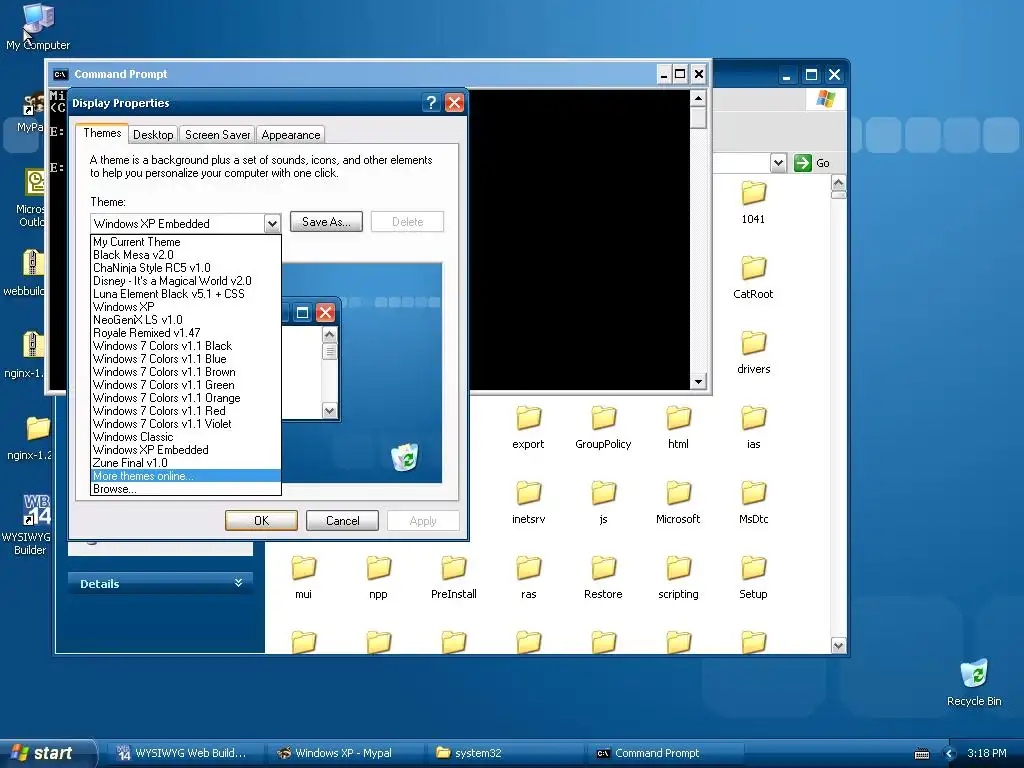
Task: Select Zune Final v1.0 theme
Action: pos(185,463)
